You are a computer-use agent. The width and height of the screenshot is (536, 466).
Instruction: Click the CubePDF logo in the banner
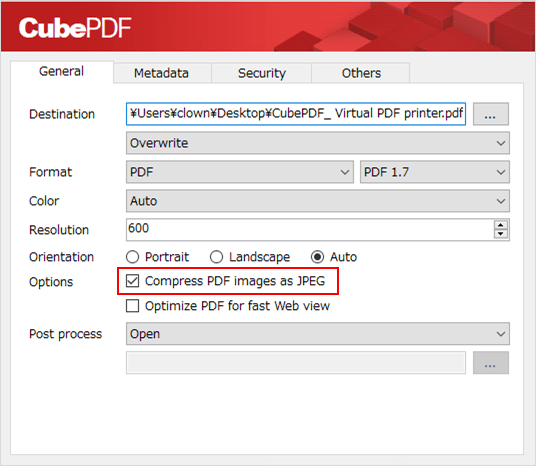coord(75,28)
